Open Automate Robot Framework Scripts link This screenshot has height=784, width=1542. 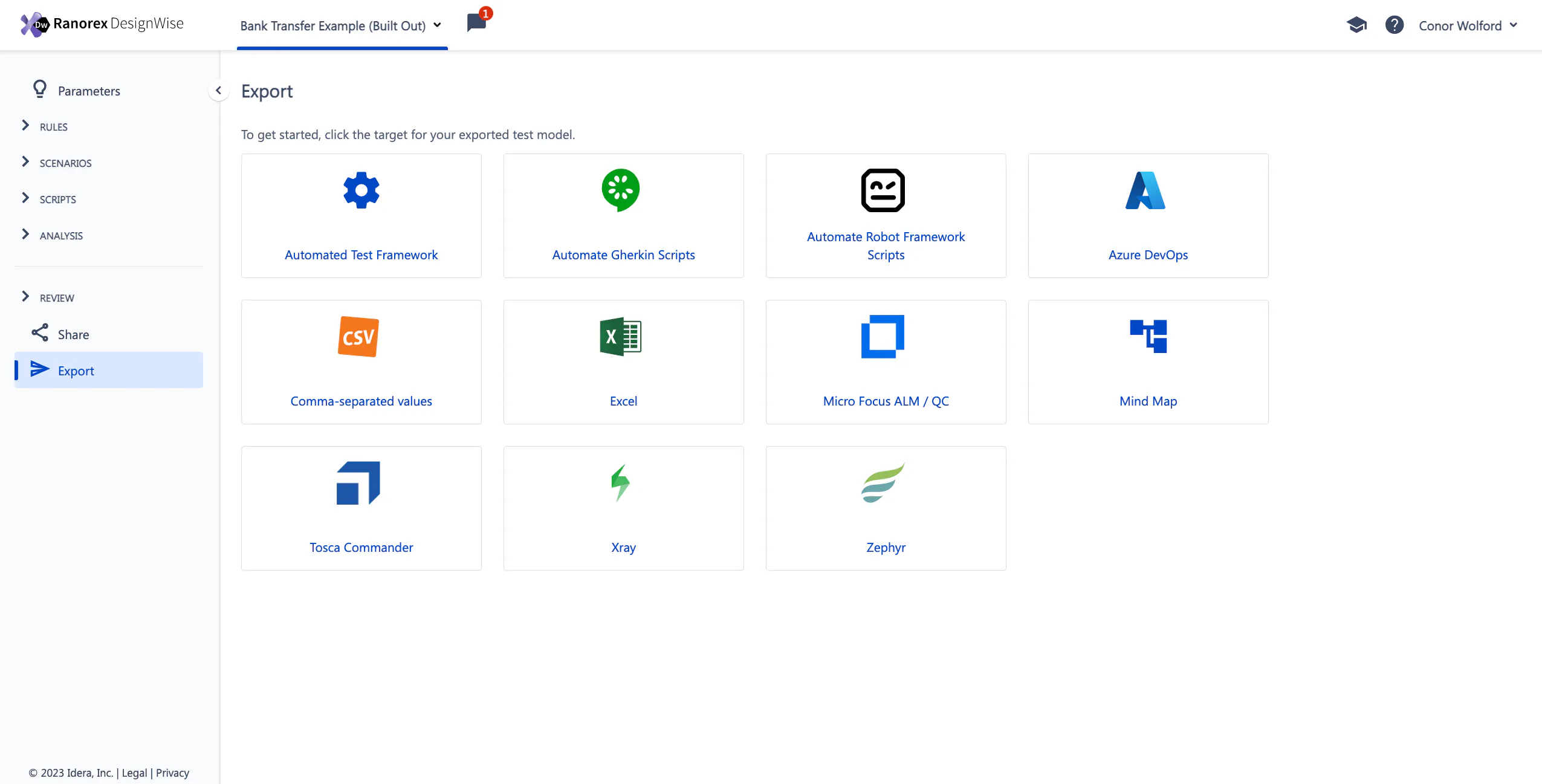[886, 246]
